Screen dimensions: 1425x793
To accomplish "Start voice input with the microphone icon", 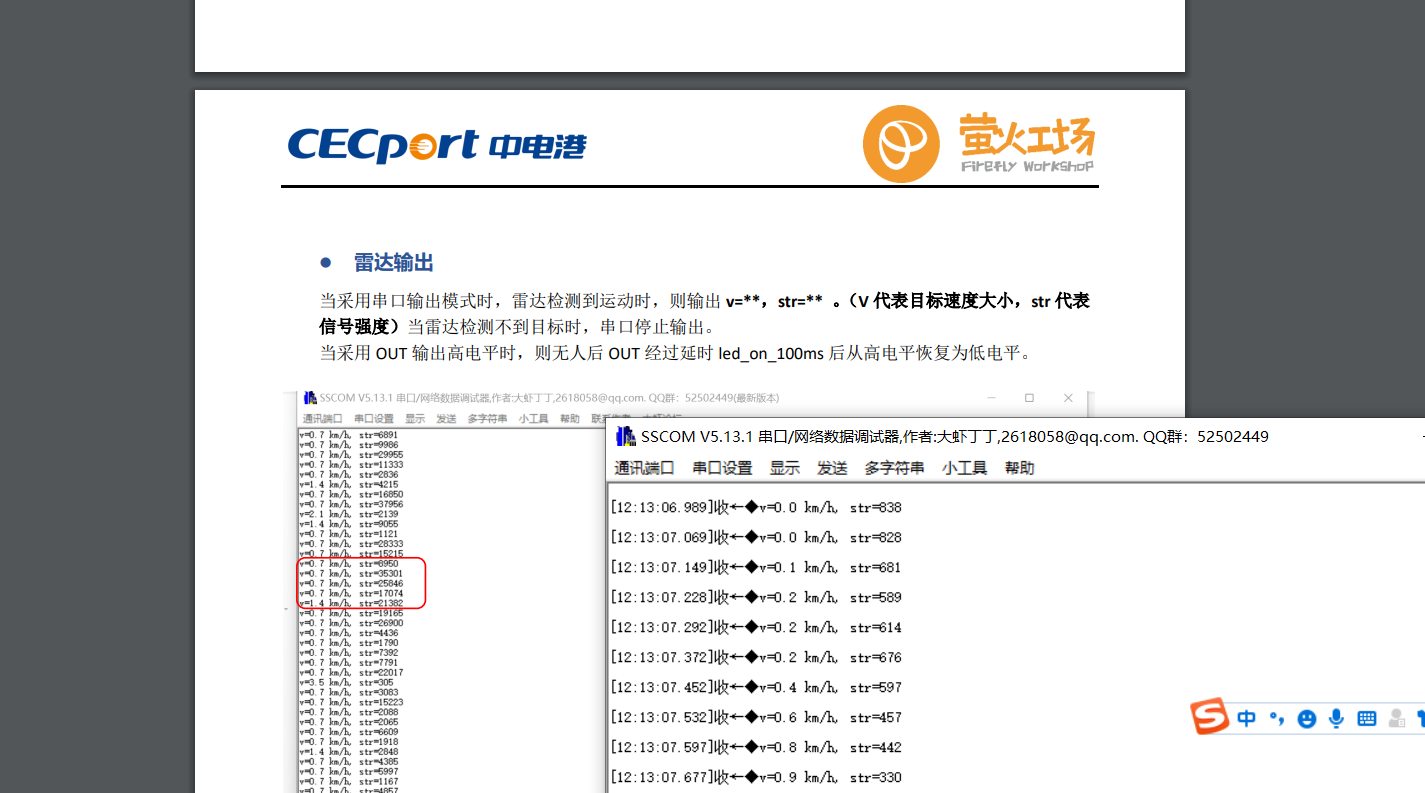I will coord(1336,718).
